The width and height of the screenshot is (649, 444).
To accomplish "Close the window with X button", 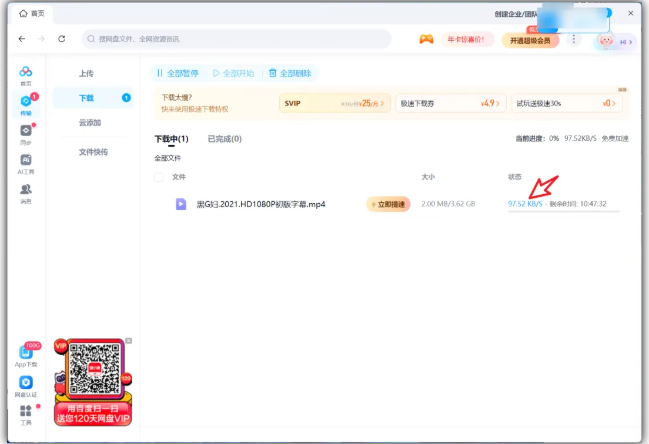I will [x=630, y=13].
